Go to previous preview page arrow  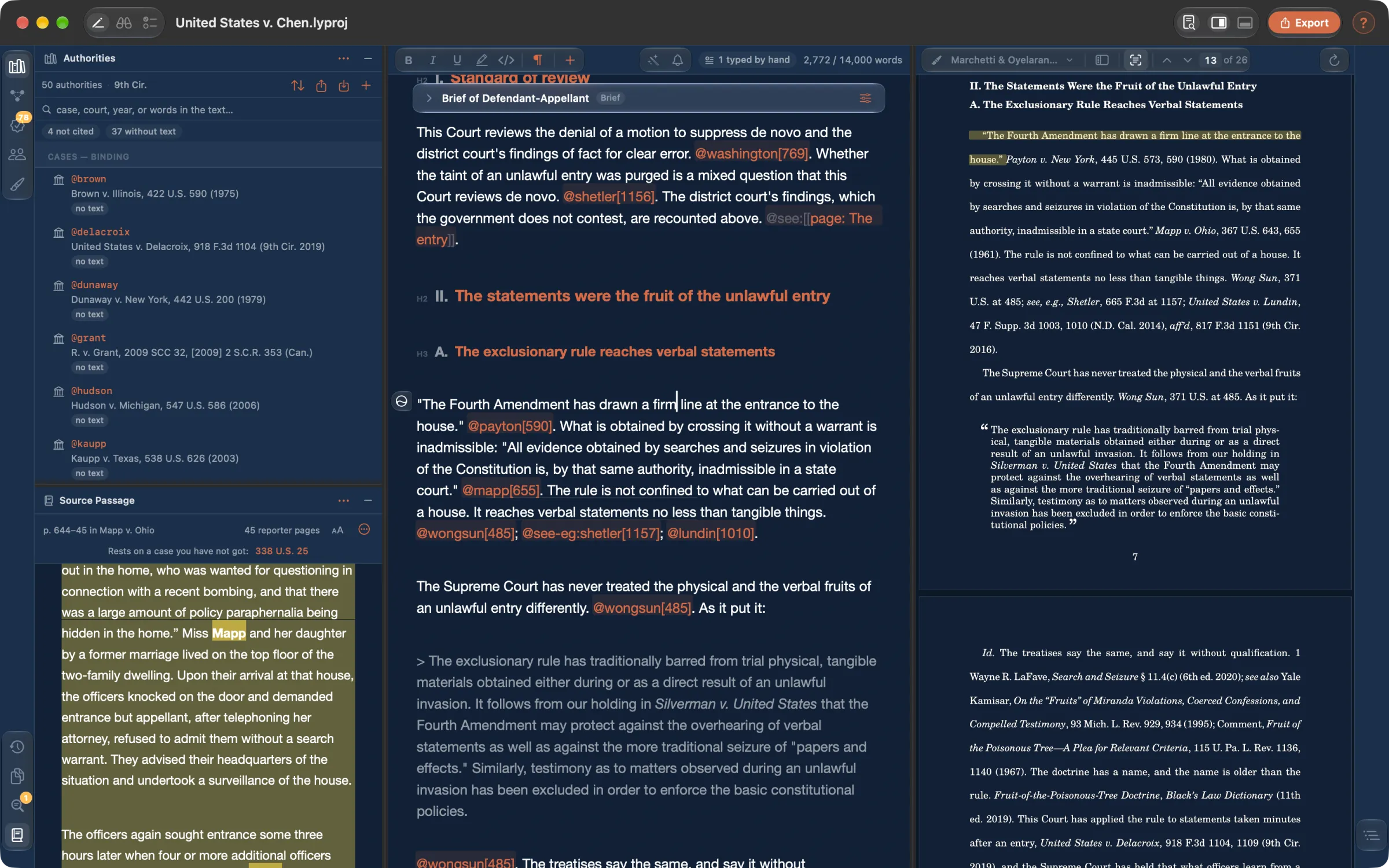point(1167,60)
